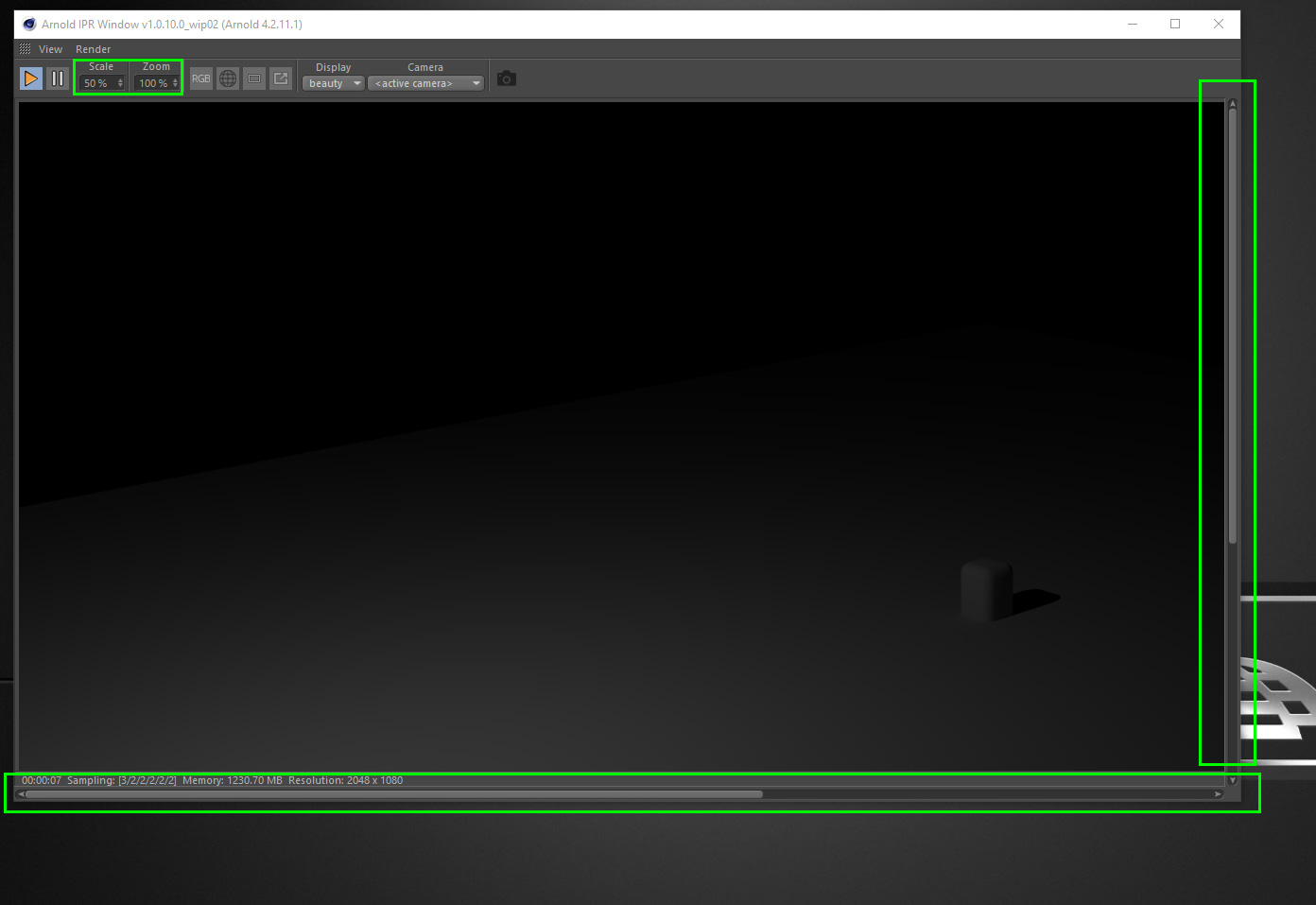Click the render time 00:00:07 in status bar

click(x=42, y=780)
